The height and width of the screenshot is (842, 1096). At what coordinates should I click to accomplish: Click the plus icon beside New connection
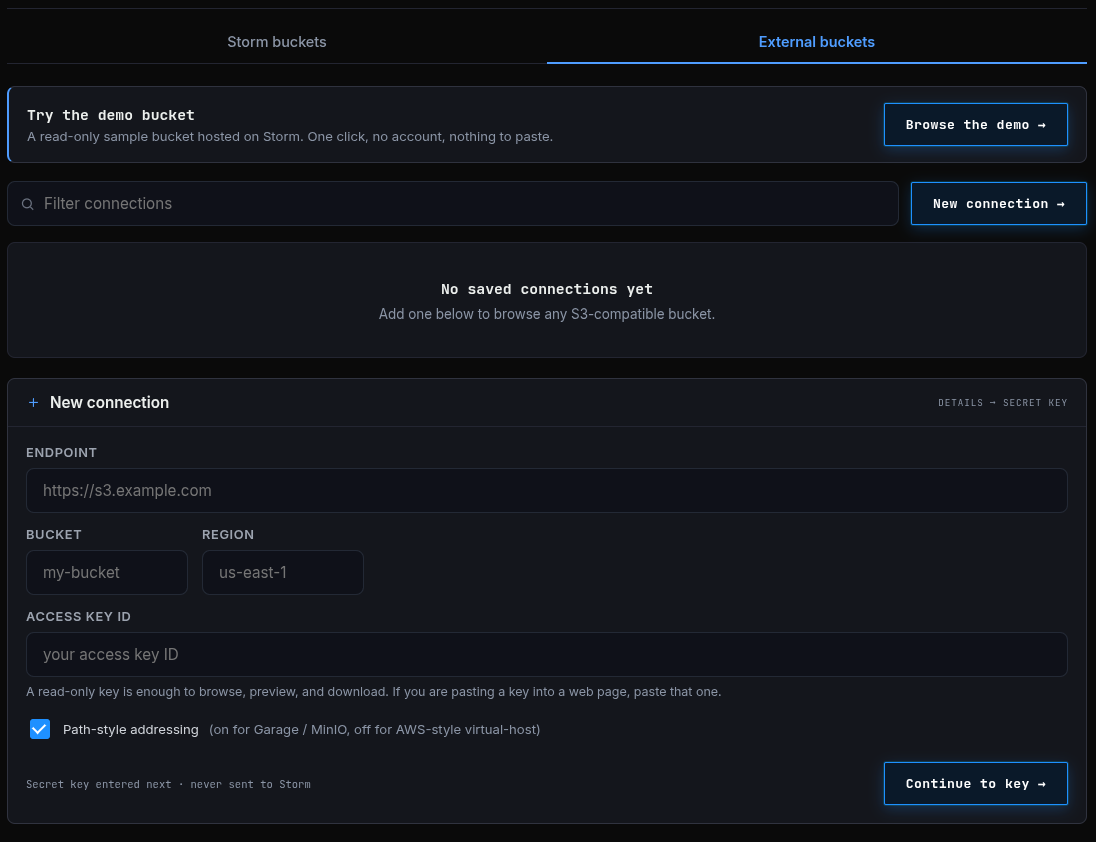(x=33, y=402)
